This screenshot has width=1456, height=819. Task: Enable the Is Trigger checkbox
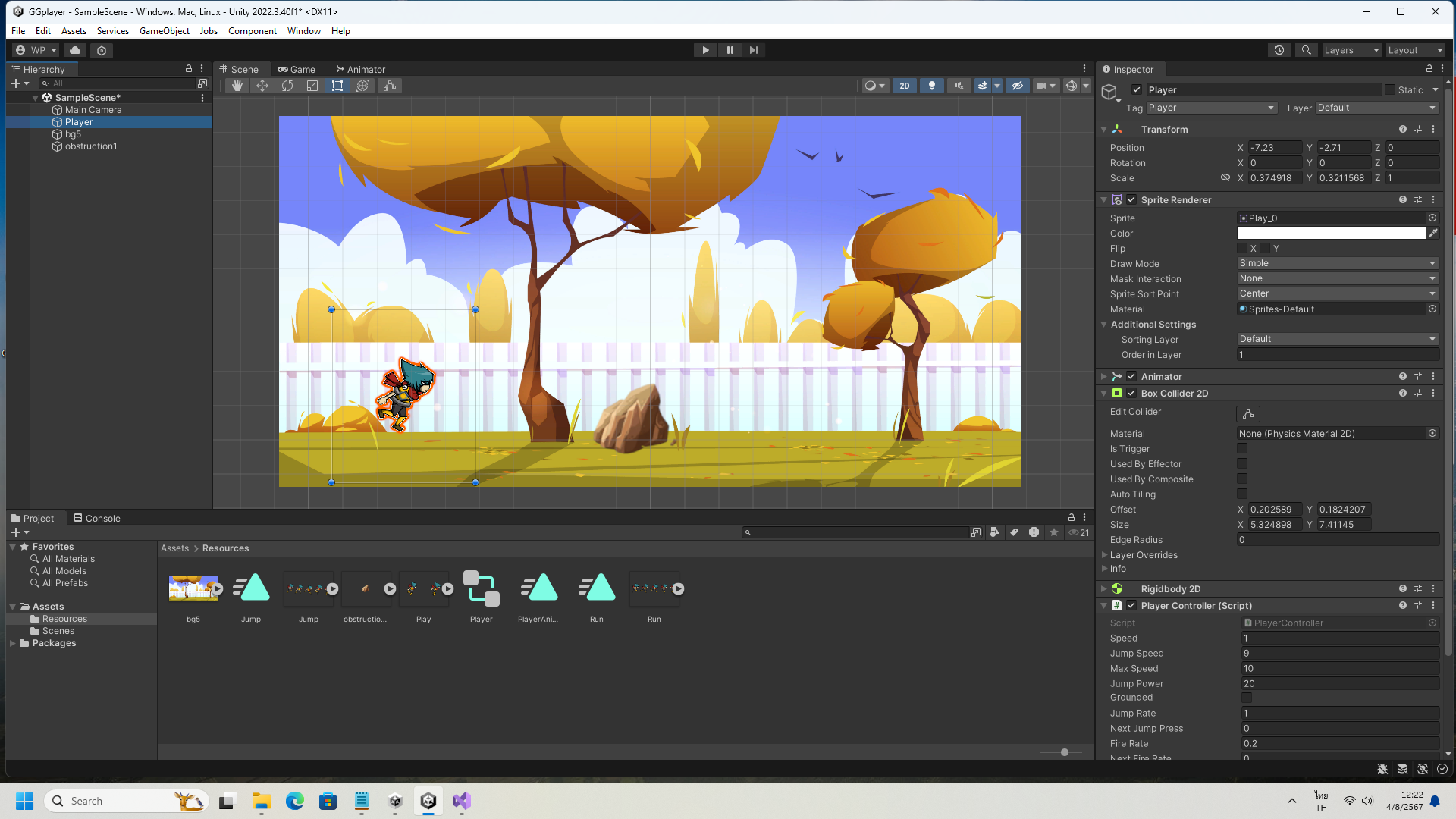(x=1242, y=449)
